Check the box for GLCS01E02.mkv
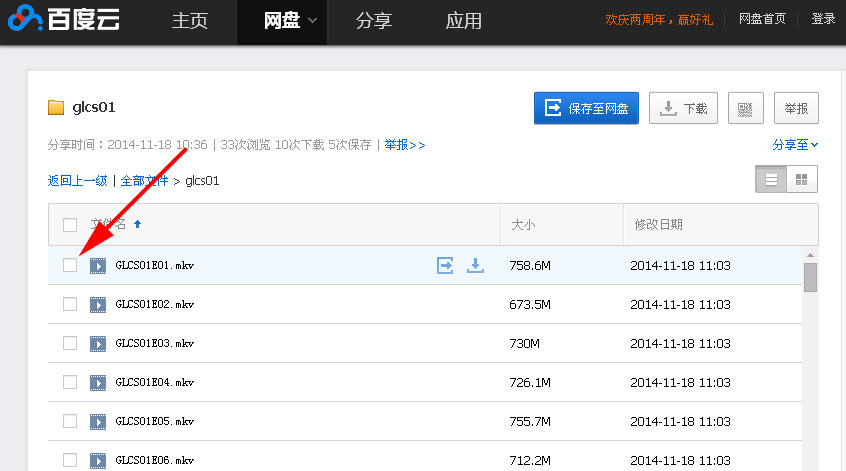Viewport: 846px width, 471px height. 70,304
